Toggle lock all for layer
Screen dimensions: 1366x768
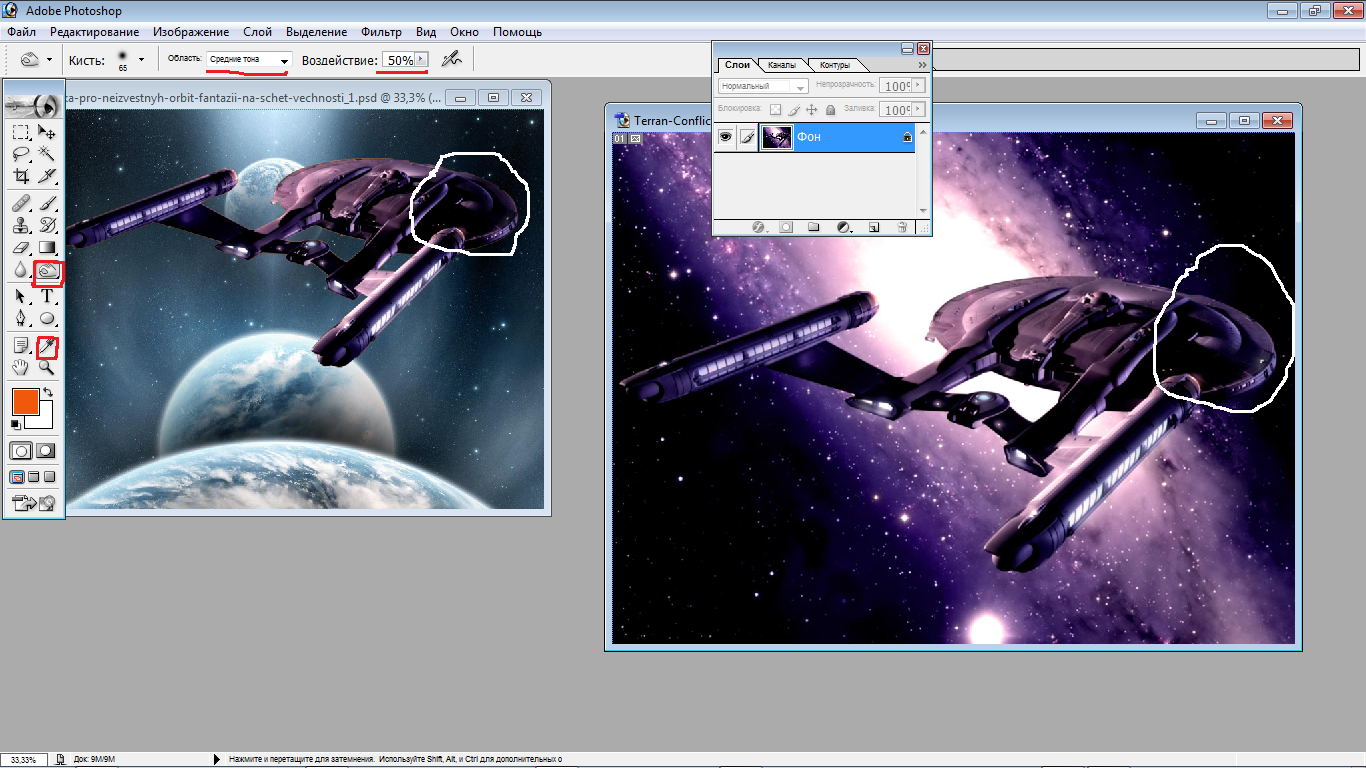coord(830,110)
